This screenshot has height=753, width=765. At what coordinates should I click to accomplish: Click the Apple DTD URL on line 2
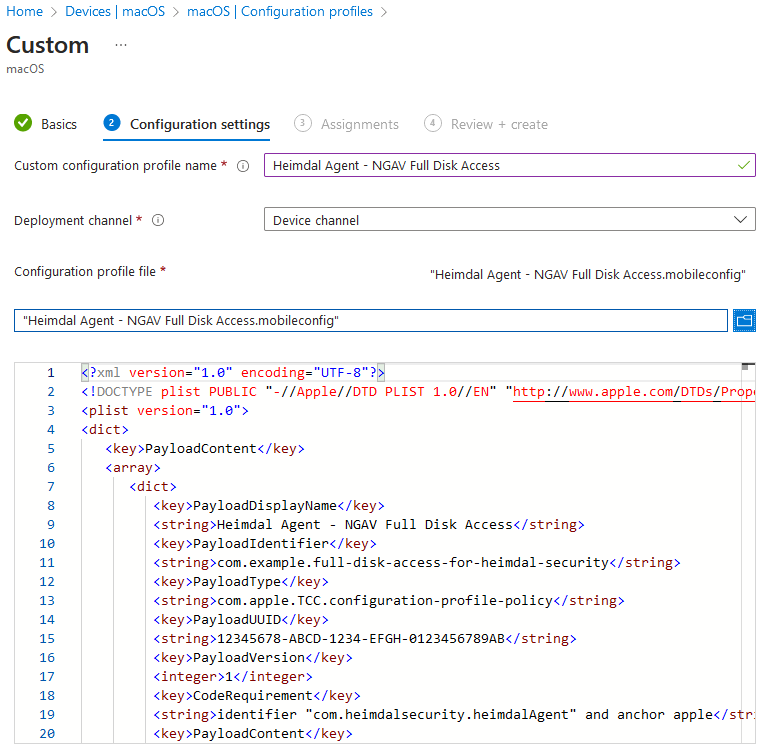[x=634, y=392]
